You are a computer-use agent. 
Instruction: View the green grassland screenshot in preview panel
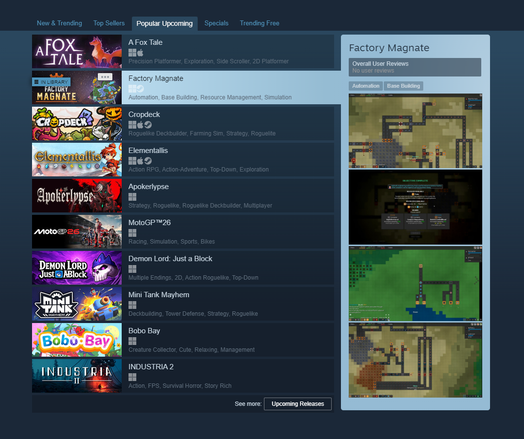(415, 284)
